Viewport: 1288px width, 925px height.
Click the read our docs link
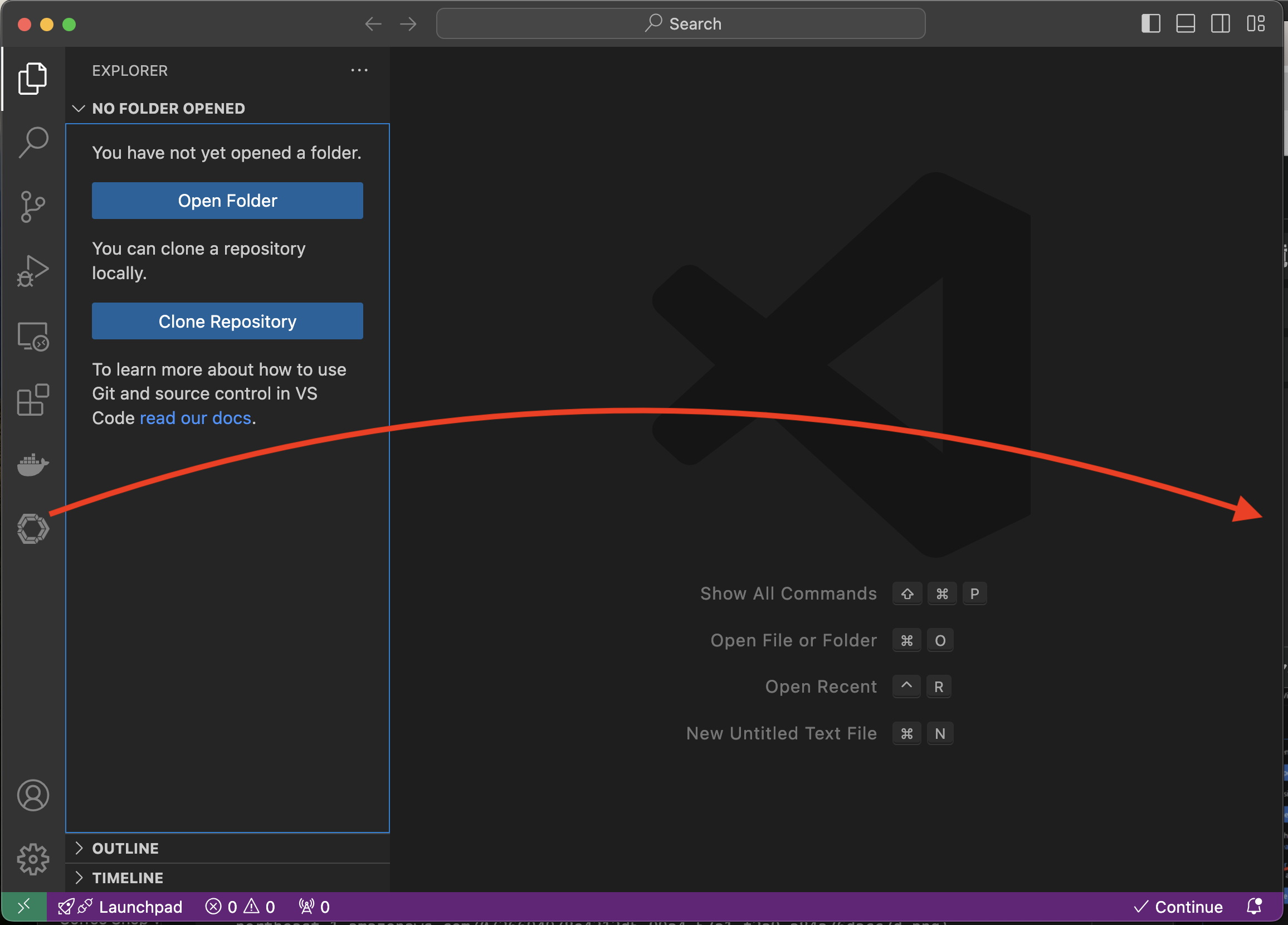coord(196,418)
